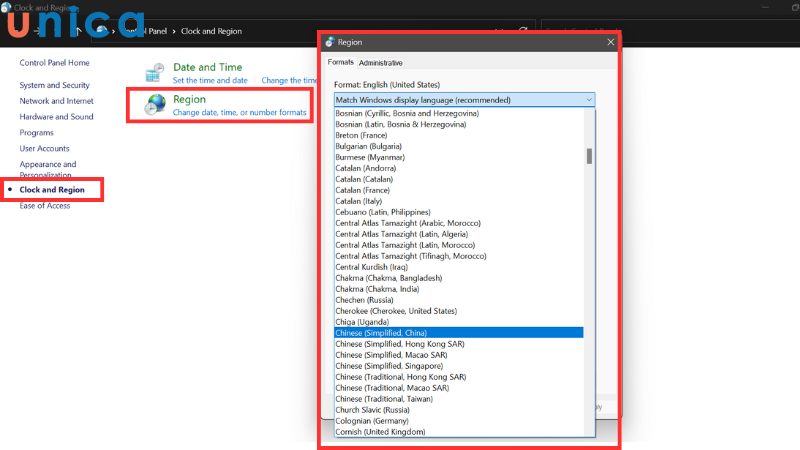This screenshot has width=800, height=450.
Task: Click the format list scrollbar thumb
Action: 589,155
